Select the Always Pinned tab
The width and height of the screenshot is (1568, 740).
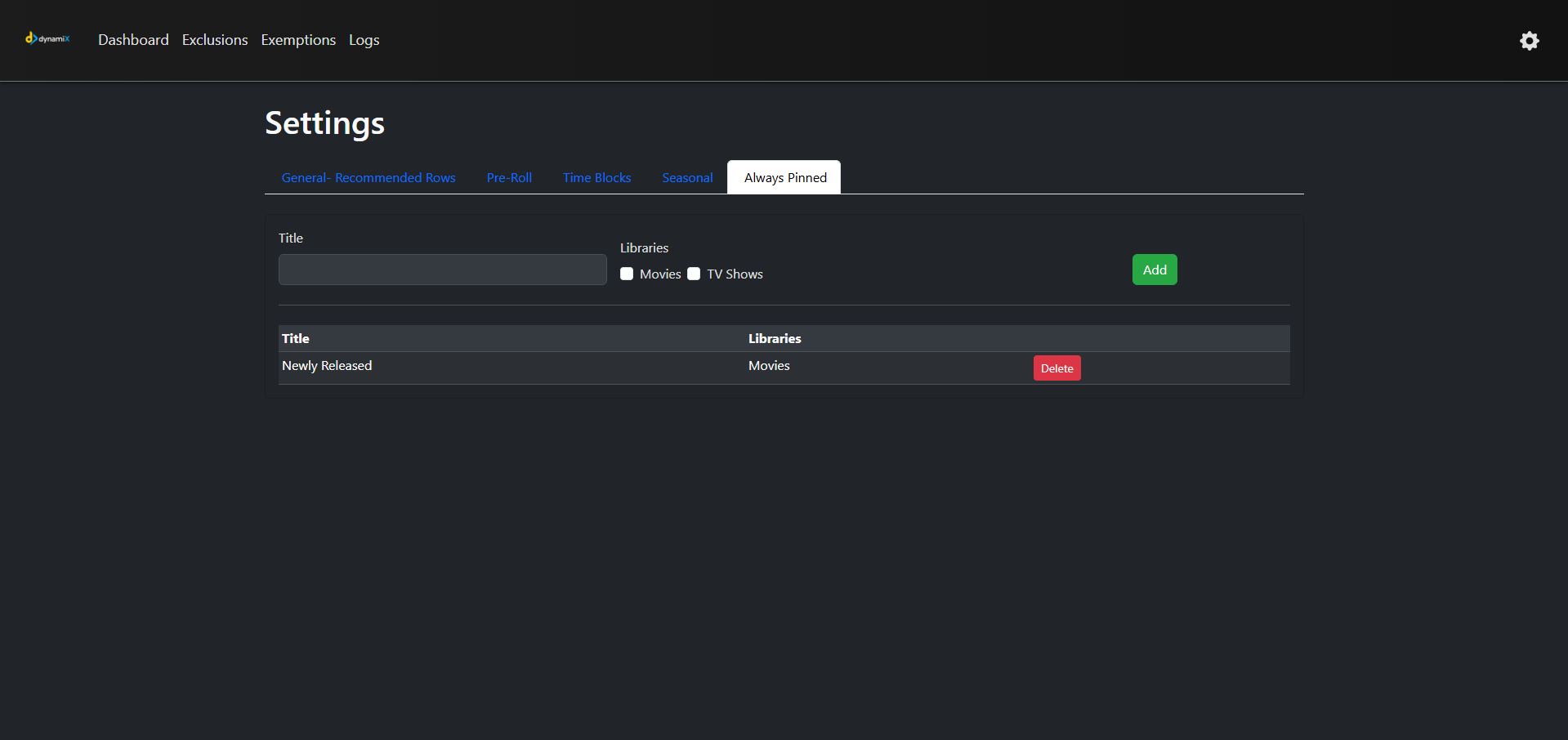784,177
